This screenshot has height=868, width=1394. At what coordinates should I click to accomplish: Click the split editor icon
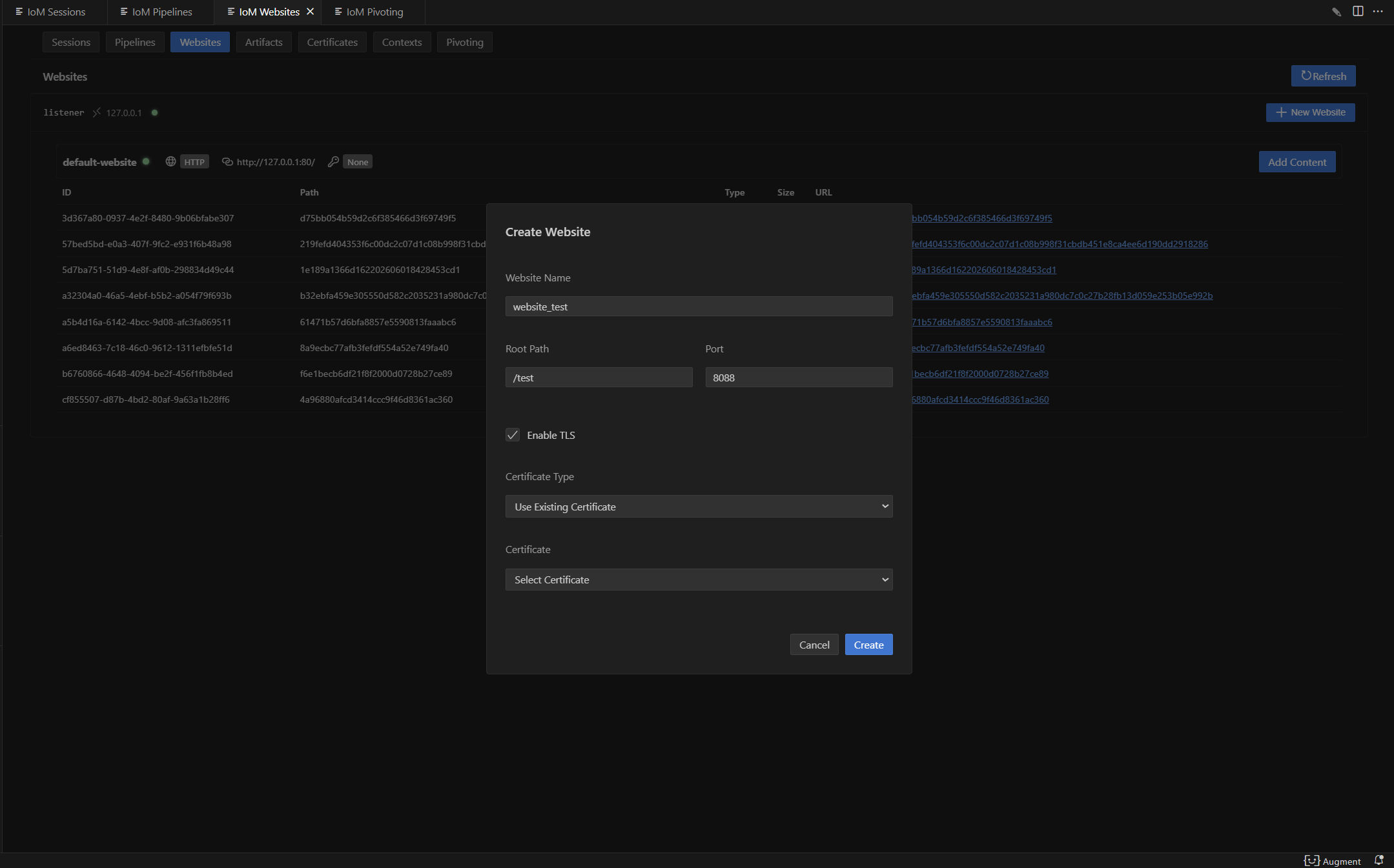(1358, 12)
